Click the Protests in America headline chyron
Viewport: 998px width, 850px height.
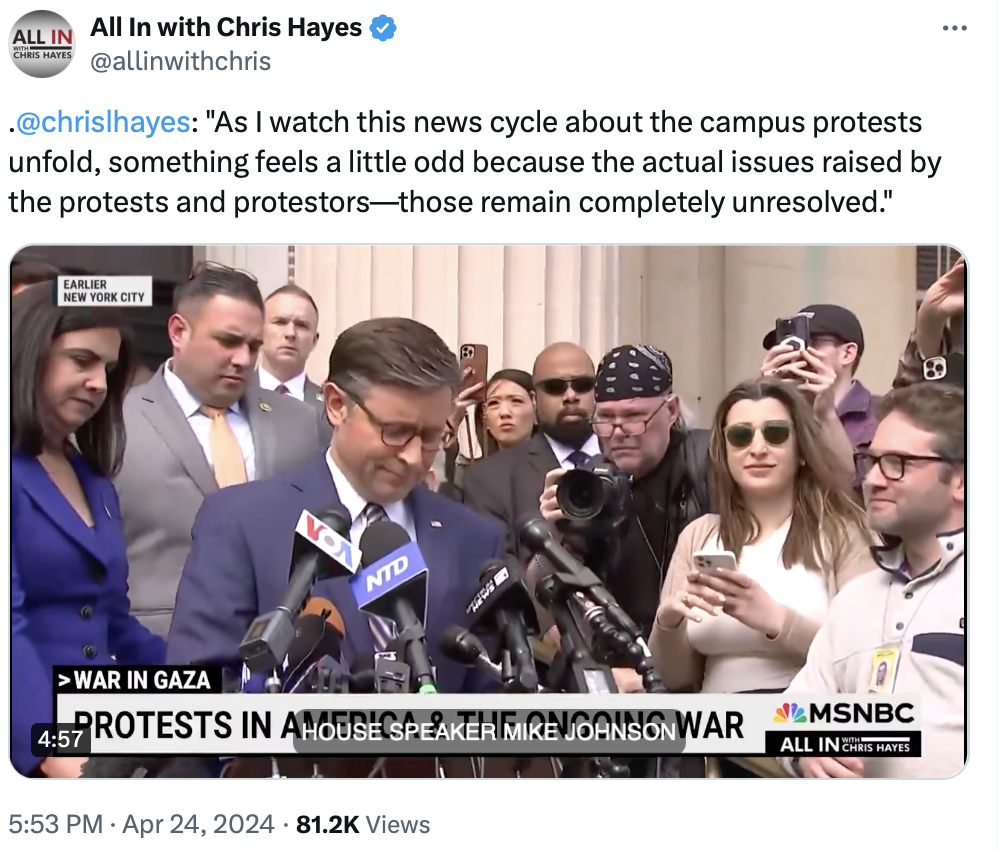(x=409, y=725)
